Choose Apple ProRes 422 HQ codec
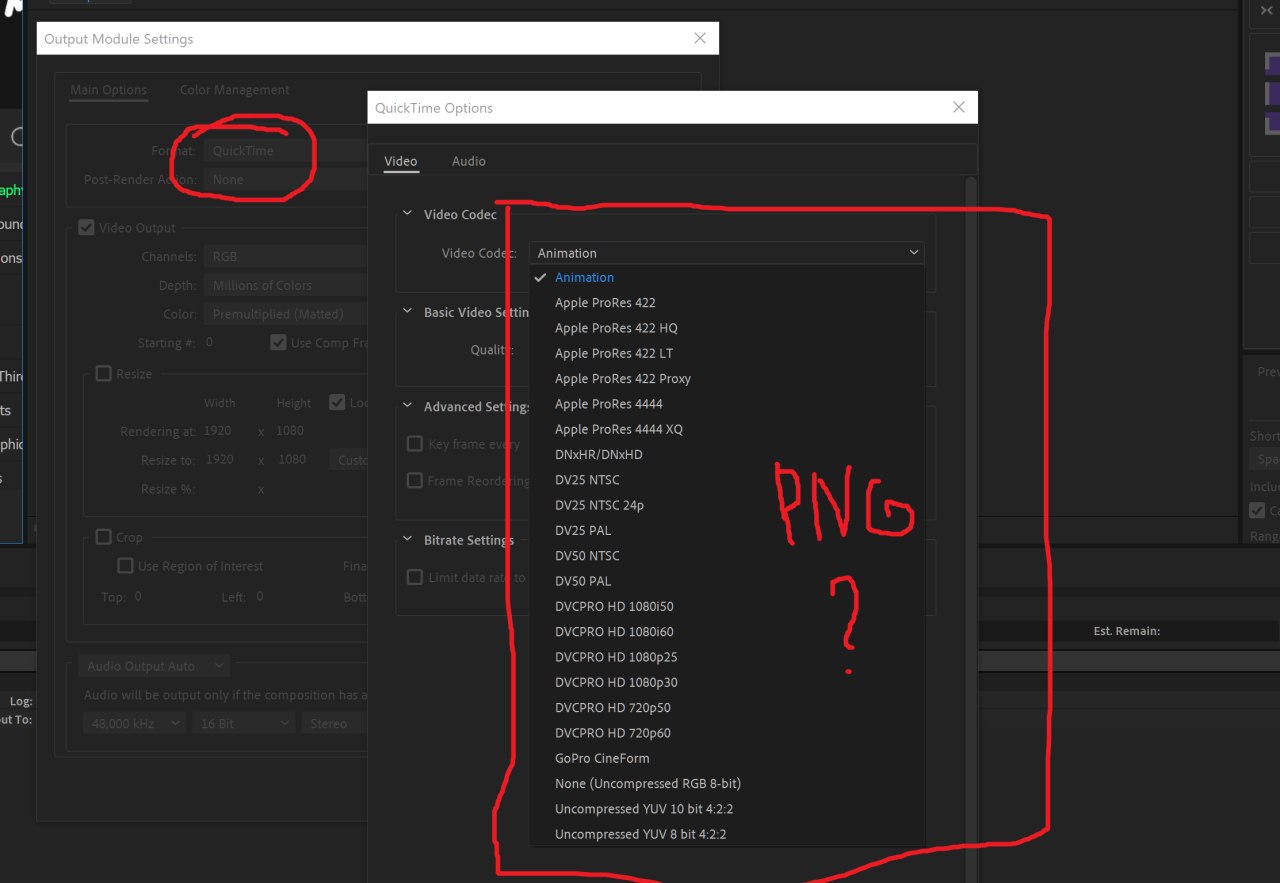 [x=727, y=328]
